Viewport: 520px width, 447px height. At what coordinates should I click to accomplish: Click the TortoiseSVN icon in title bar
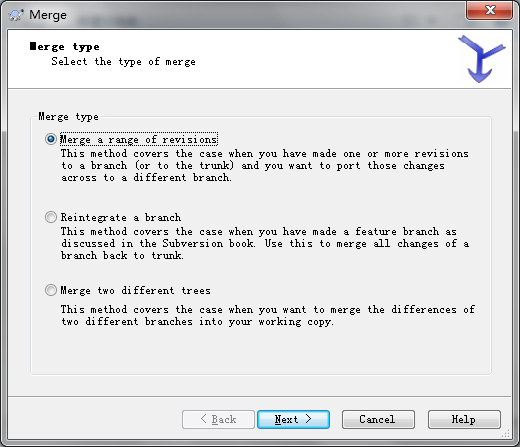tap(16, 15)
